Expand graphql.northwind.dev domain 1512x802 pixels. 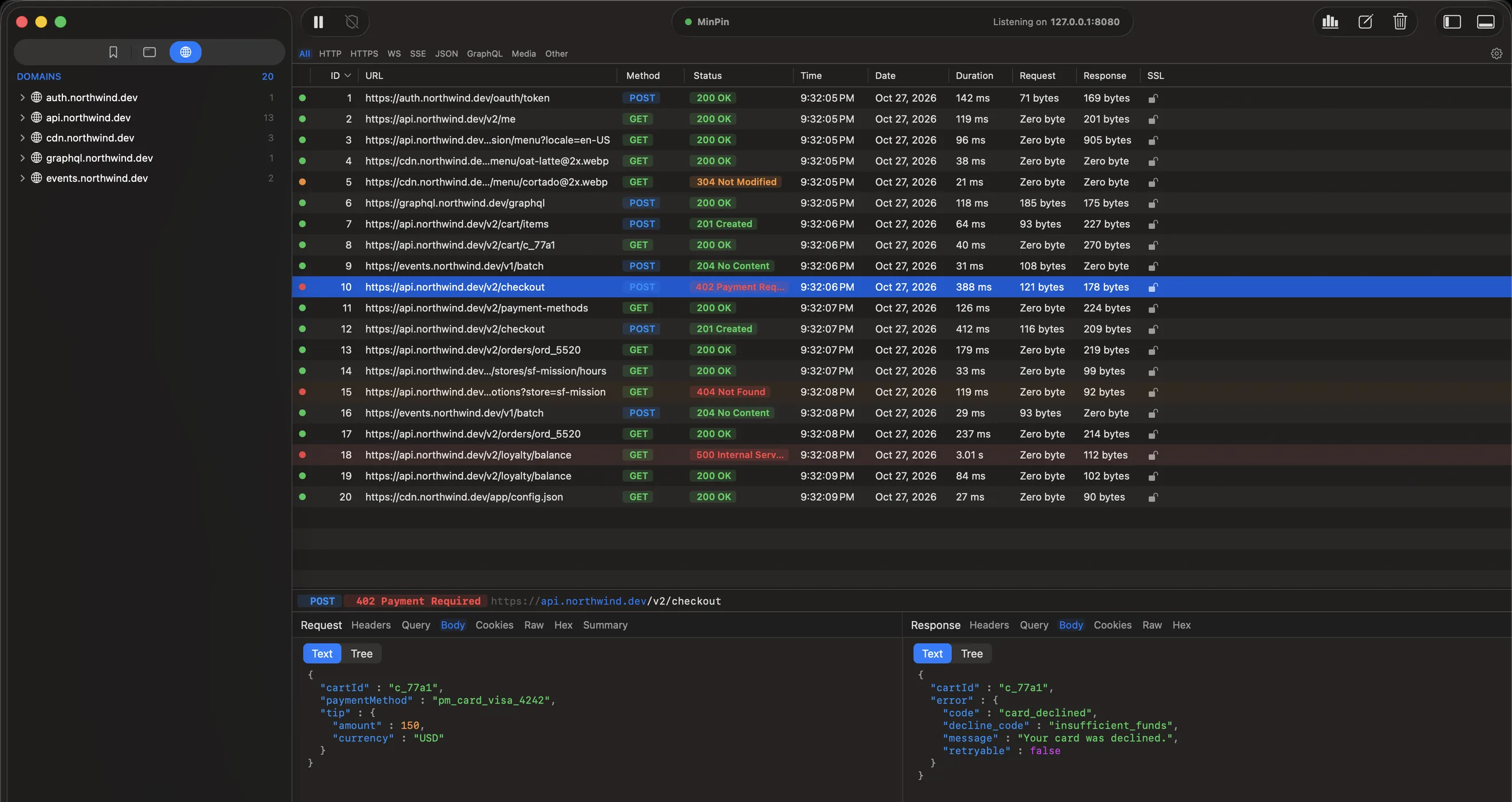[22, 158]
